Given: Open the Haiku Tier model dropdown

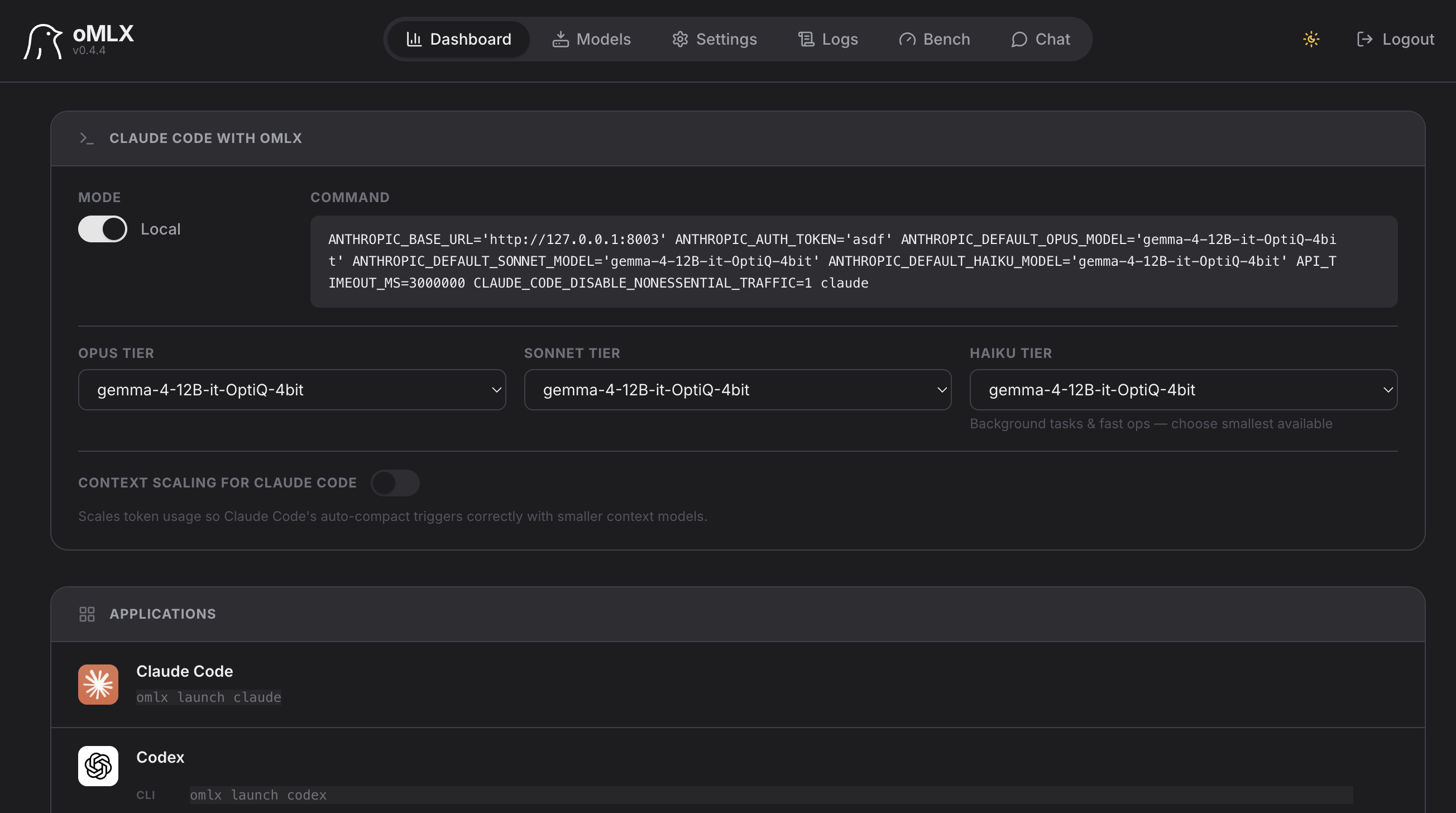Looking at the screenshot, I should pos(1184,390).
